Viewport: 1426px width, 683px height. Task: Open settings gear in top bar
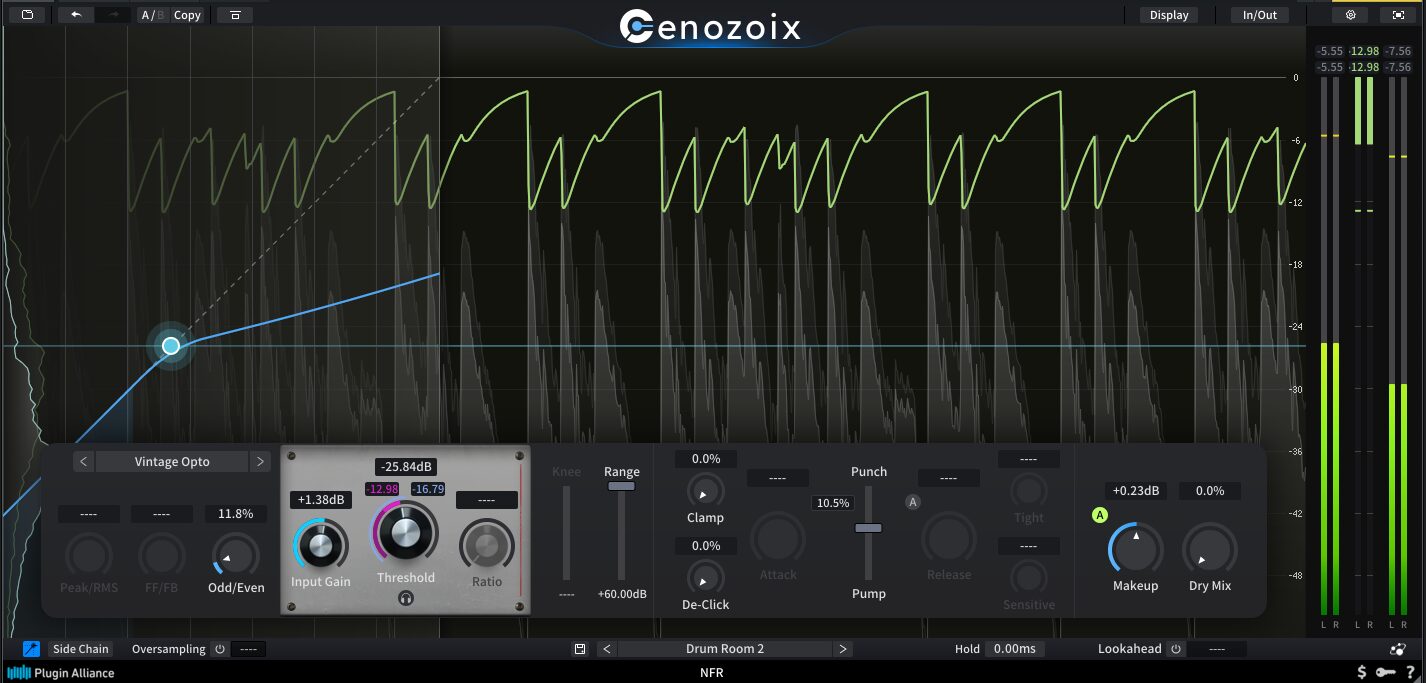(1350, 15)
